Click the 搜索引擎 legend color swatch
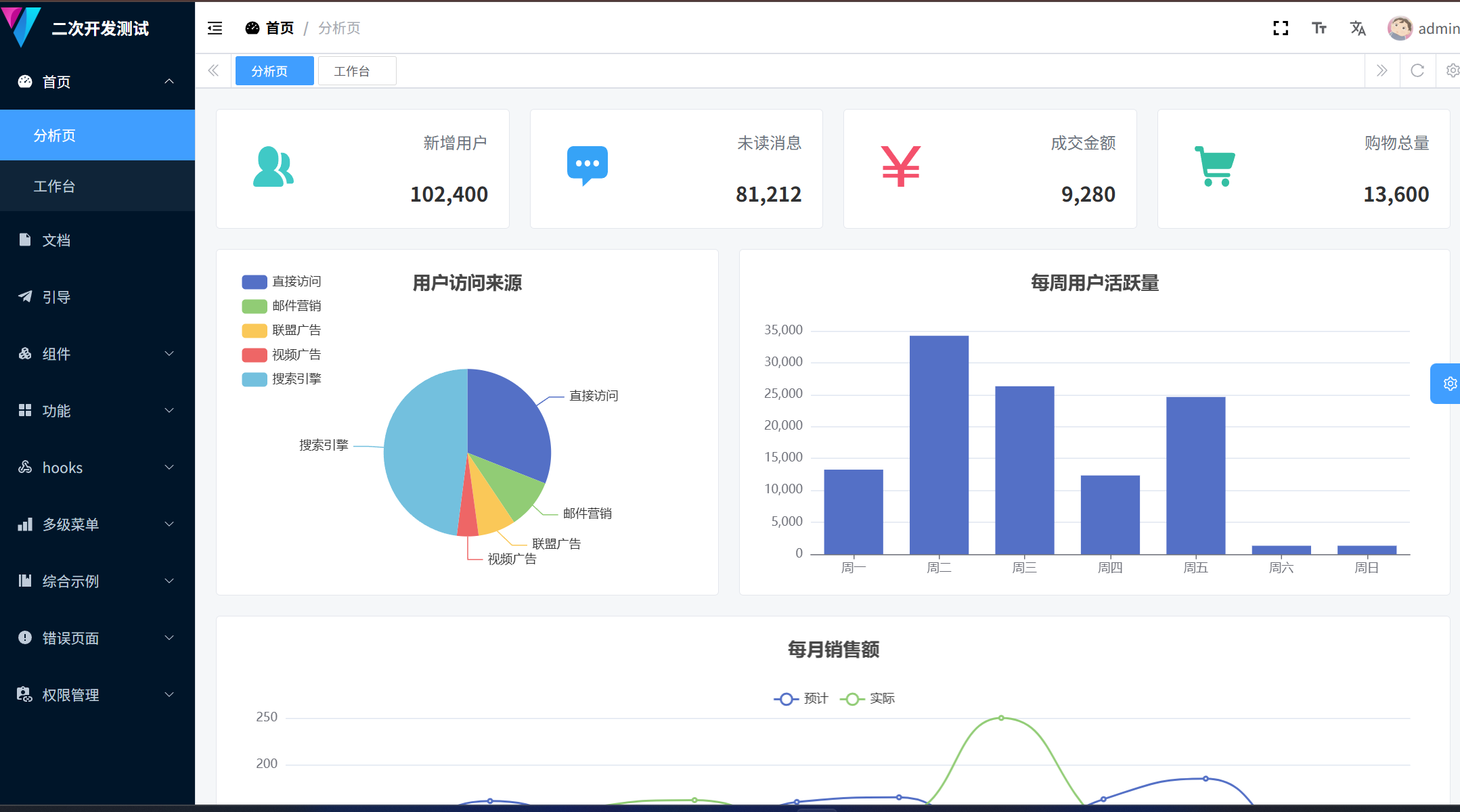This screenshot has height=812, width=1460. (254, 379)
